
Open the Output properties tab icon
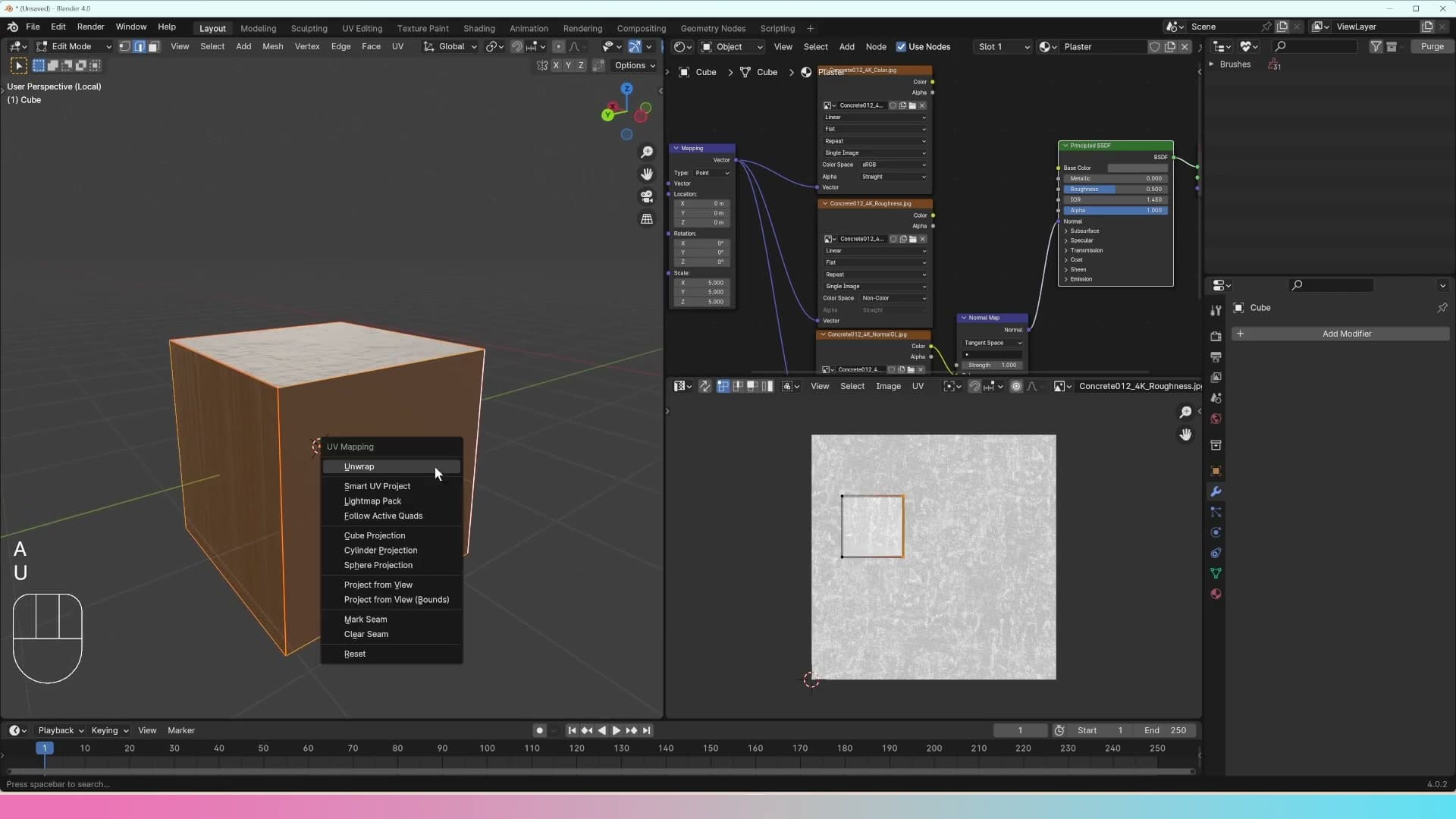[1216, 356]
